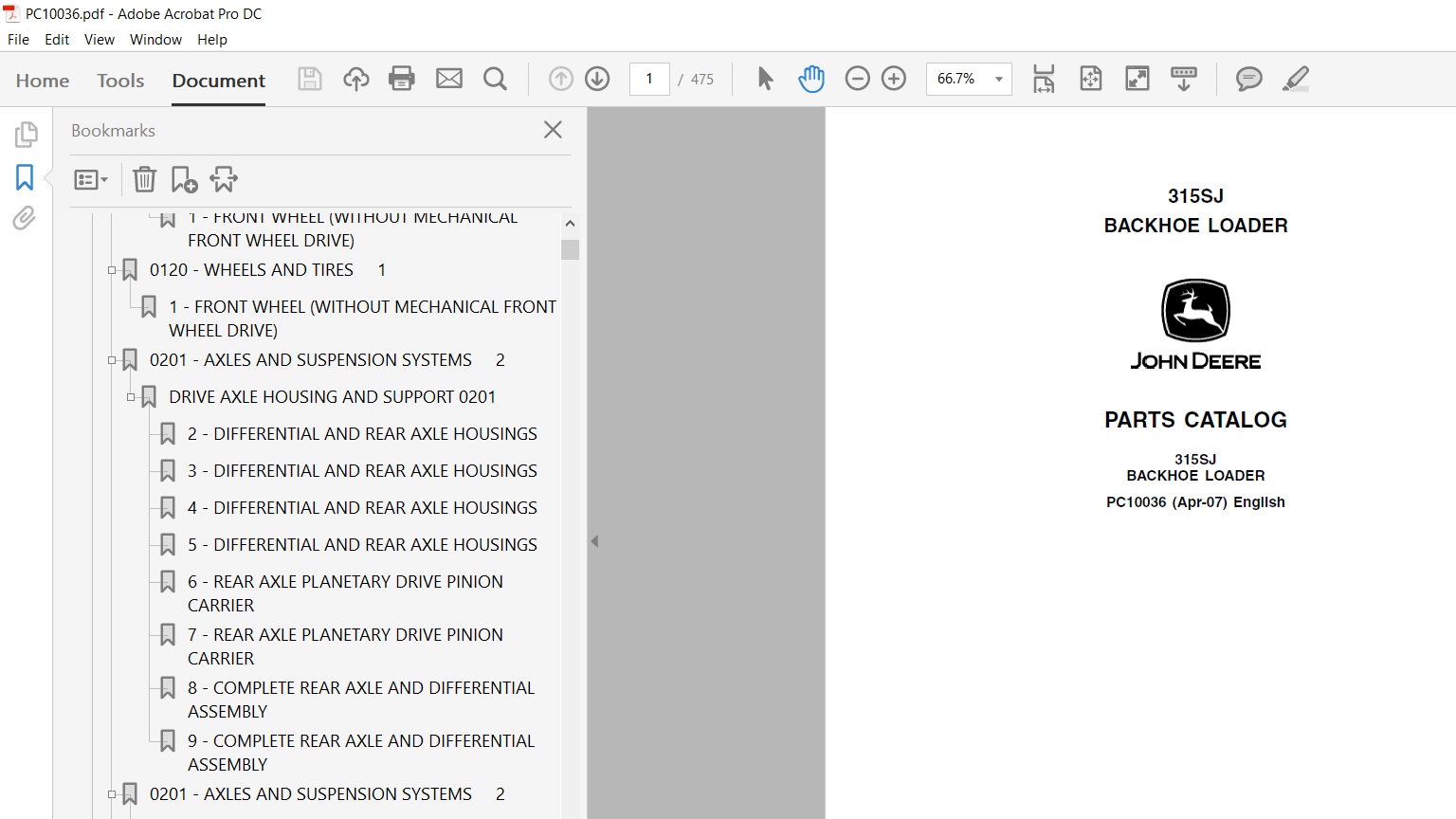Viewport: 1456px width, 819px height.
Task: Open bookmark 1 - FRONT WHEEL (WITHOUT MECHANICAL FRONT WHEEL DRIVE)
Action: coord(363,318)
